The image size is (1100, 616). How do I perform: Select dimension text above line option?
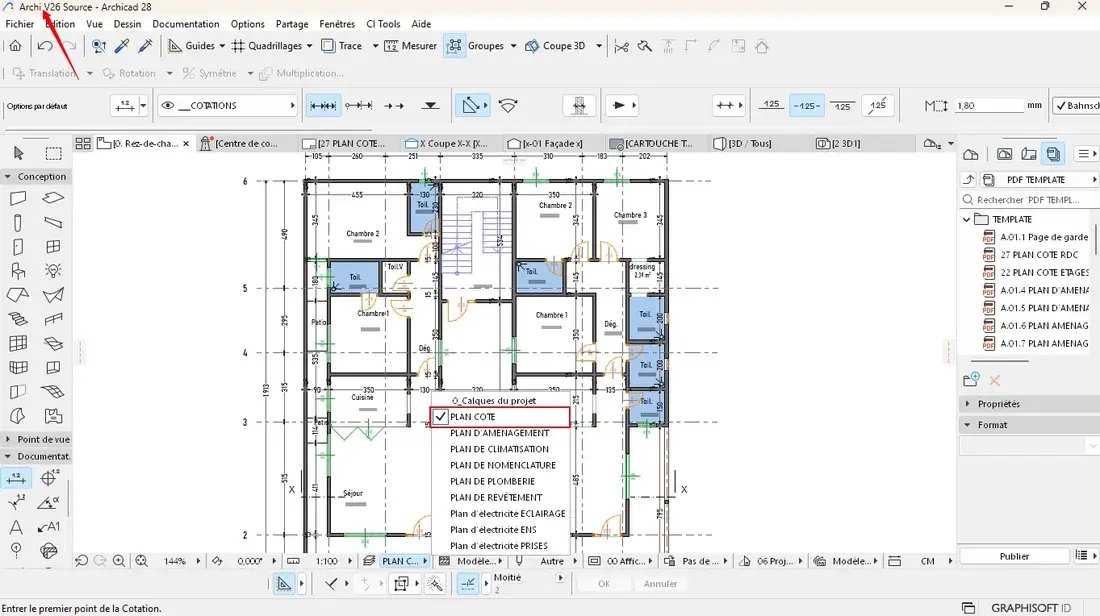pos(772,106)
